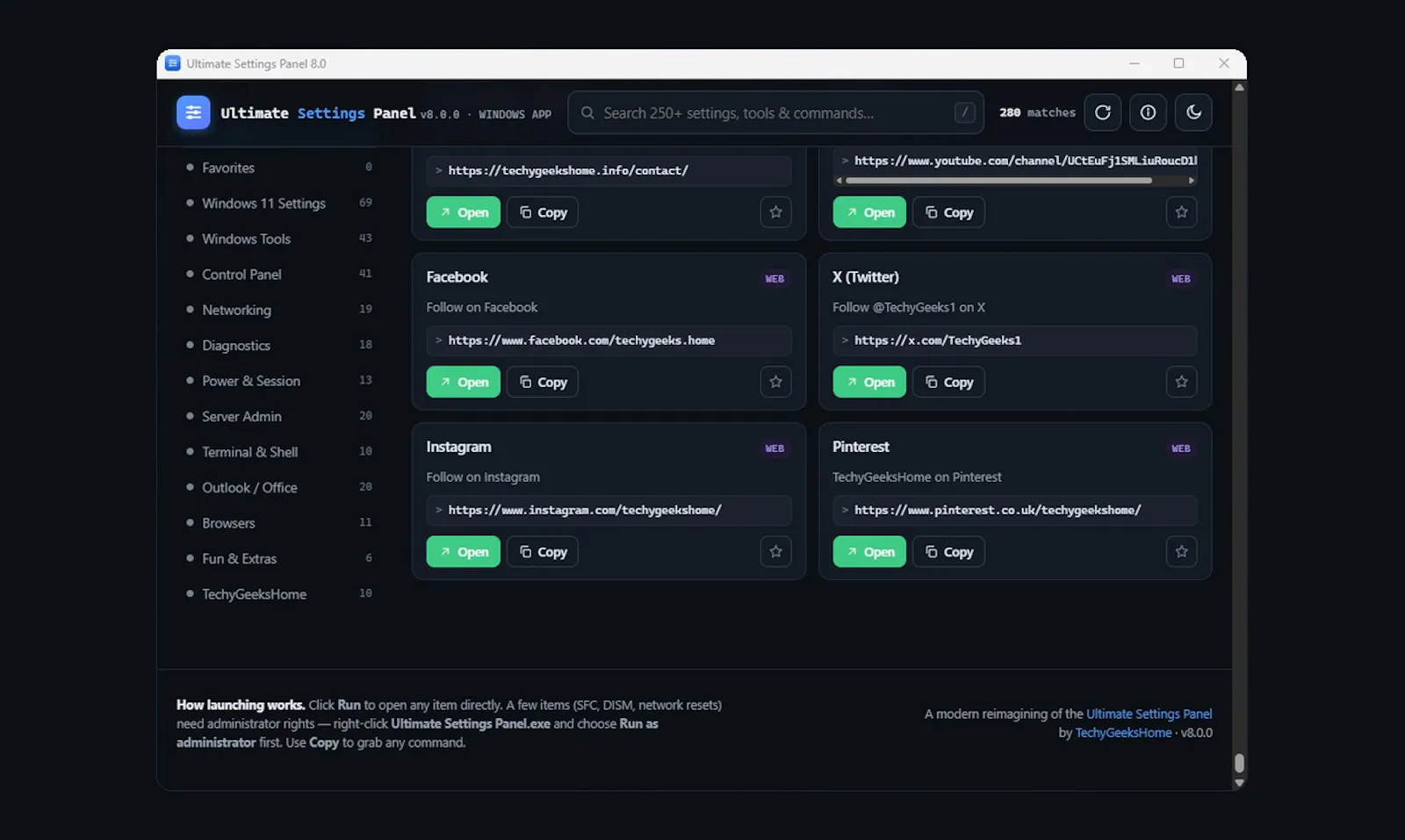This screenshot has width=1405, height=840.
Task: Click the main vertical scrollbar thumb
Action: pos(1239,763)
